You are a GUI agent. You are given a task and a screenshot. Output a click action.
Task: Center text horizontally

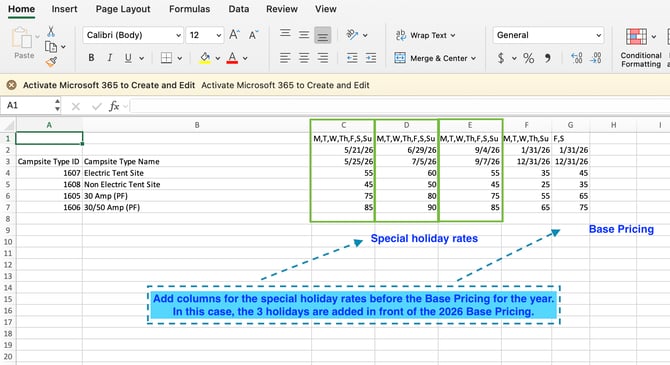point(304,58)
